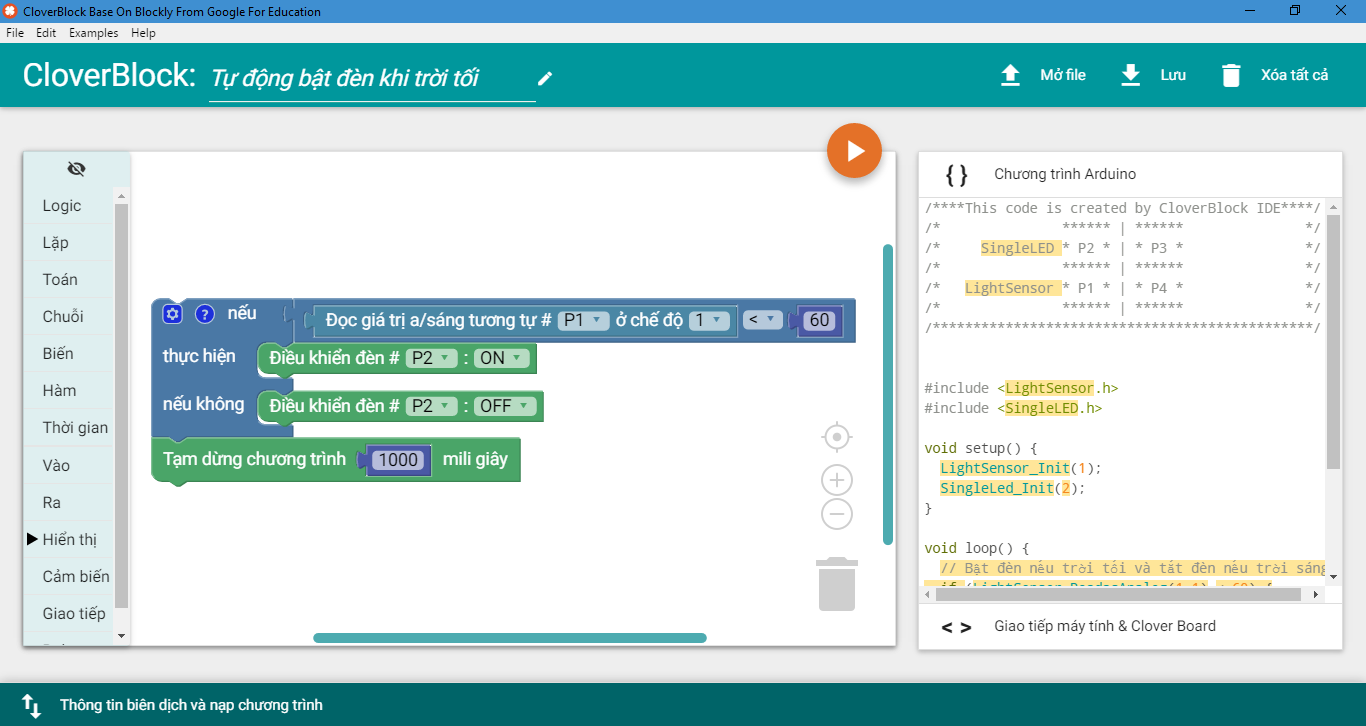Select the Vào toolbox category
1366x726 pixels.
point(70,465)
